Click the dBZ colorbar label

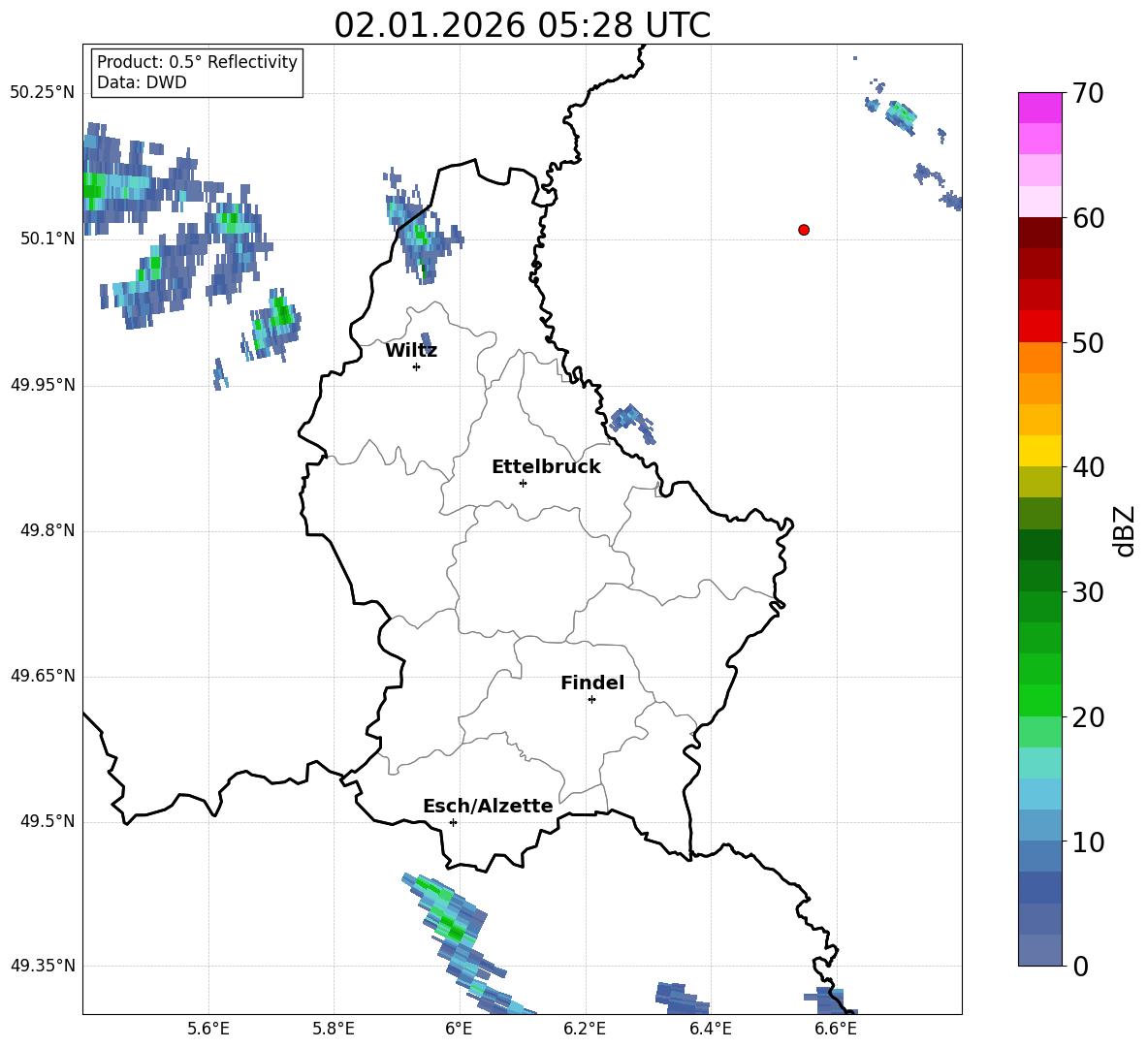1126,530
